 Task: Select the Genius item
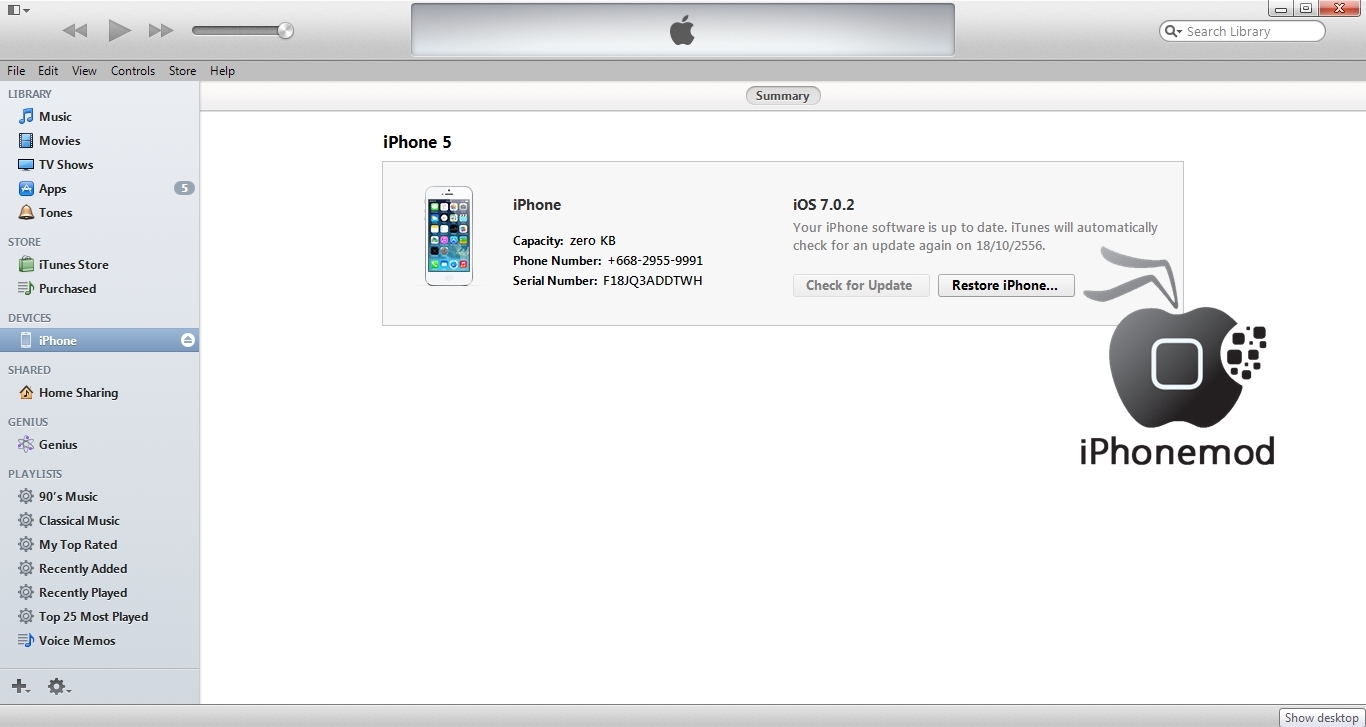coord(57,445)
